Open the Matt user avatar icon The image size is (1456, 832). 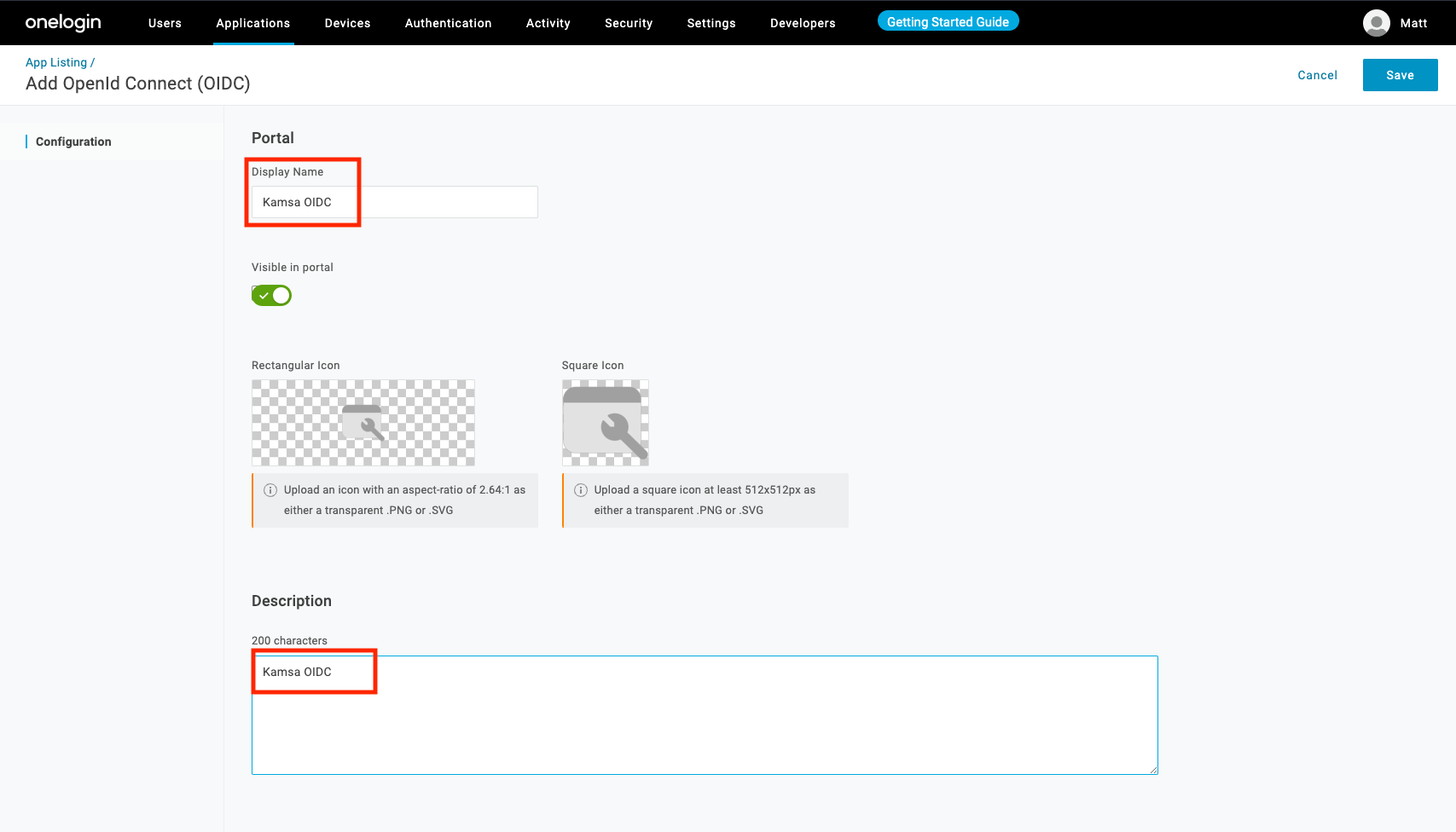1376,23
